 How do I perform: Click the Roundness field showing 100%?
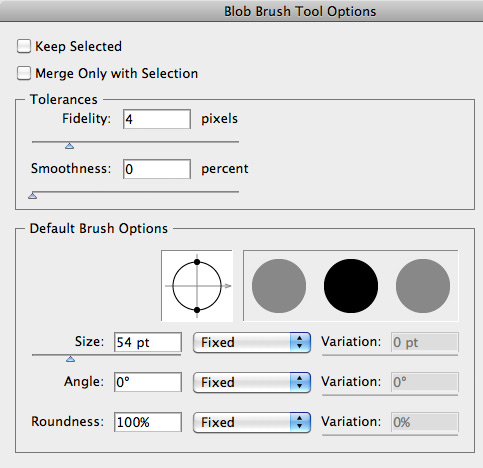[x=148, y=422]
